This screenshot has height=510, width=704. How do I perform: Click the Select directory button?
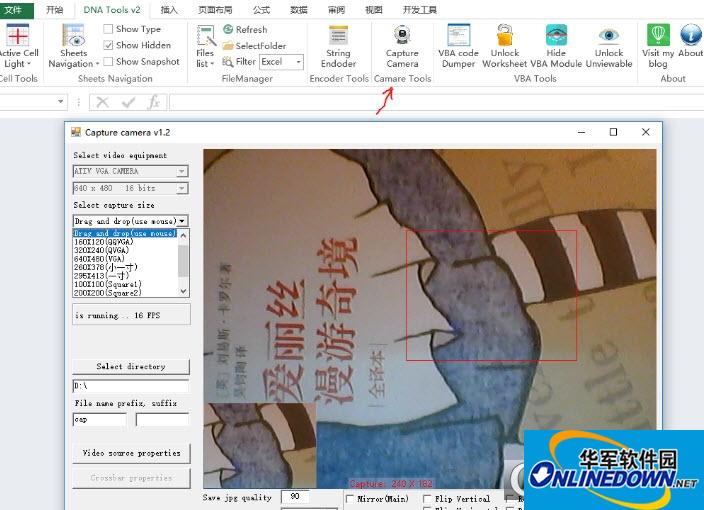tap(131, 367)
